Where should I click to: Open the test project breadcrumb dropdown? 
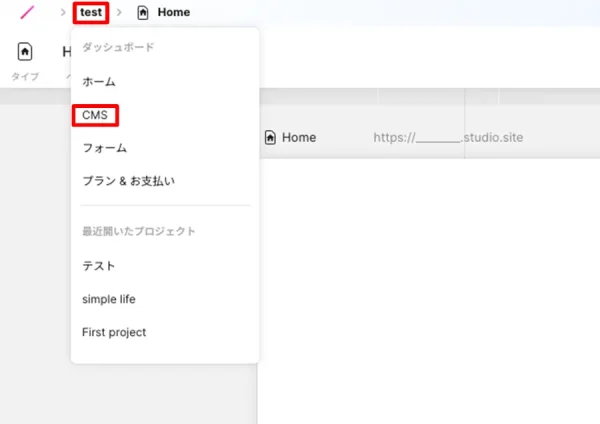pyautogui.click(x=91, y=13)
